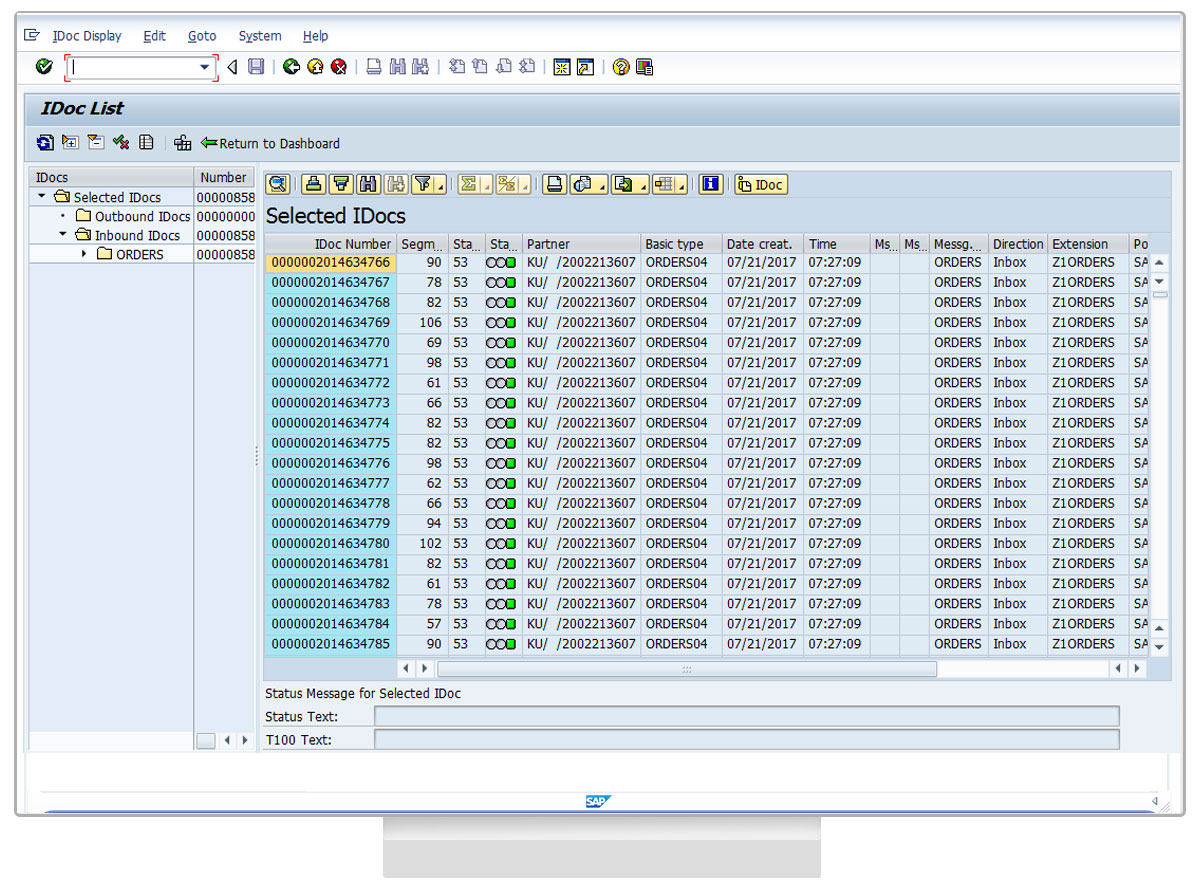Open the Set Filter dropdown arrow
This screenshot has width=1200, height=888.
[x=441, y=186]
